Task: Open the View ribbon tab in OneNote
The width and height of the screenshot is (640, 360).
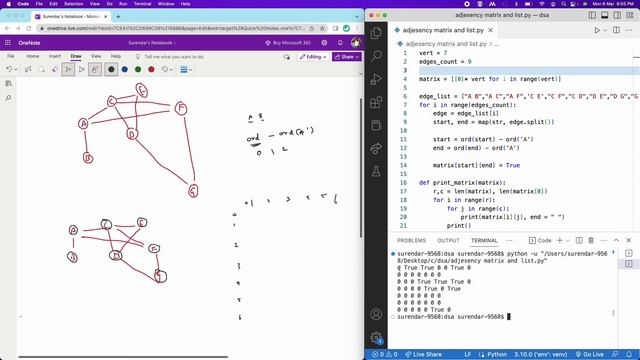Action: tap(96, 56)
